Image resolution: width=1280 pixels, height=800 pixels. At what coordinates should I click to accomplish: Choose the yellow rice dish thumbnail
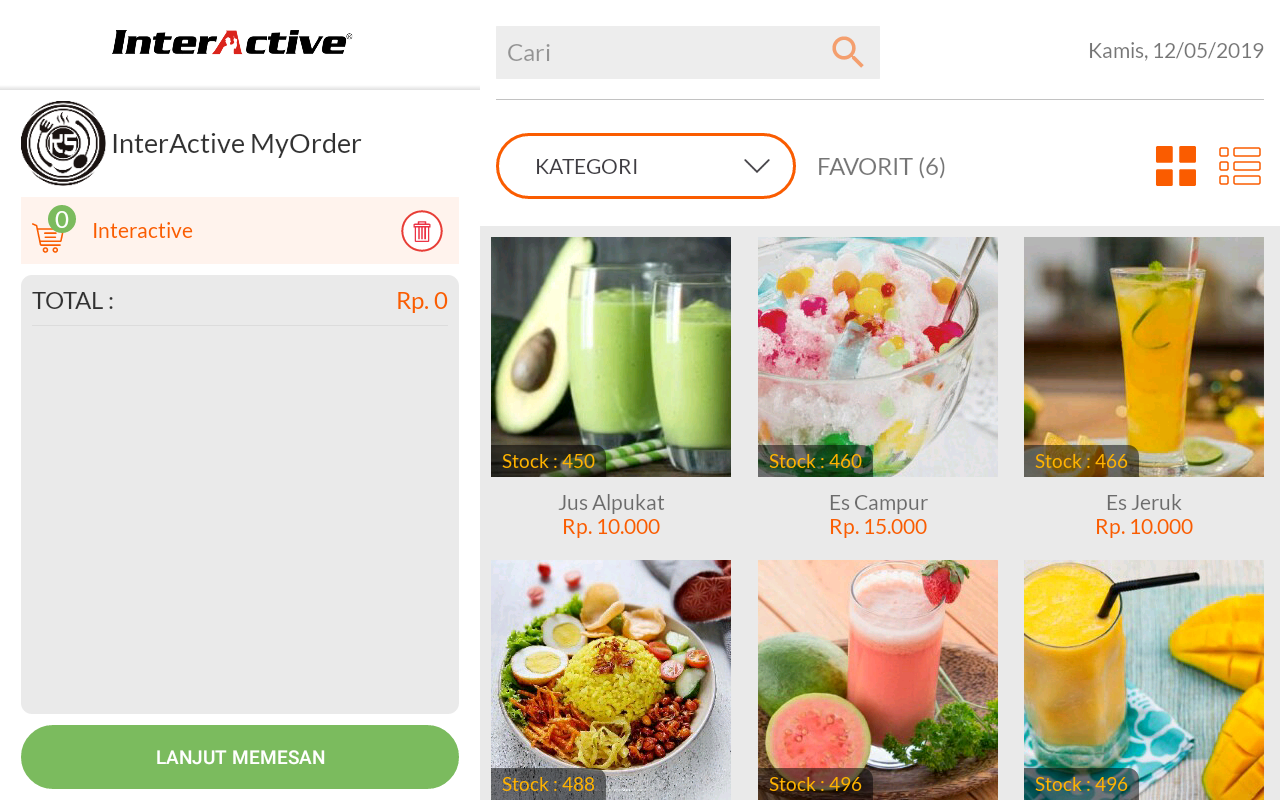(x=611, y=680)
